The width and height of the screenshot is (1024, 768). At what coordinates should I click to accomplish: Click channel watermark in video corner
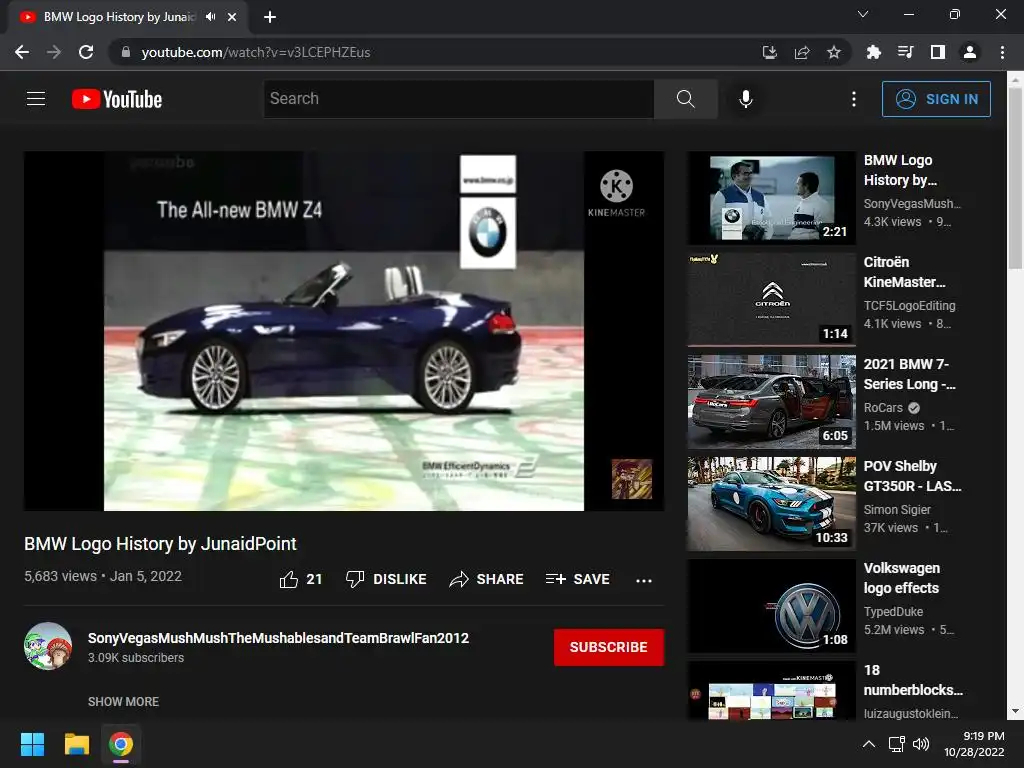coord(632,479)
